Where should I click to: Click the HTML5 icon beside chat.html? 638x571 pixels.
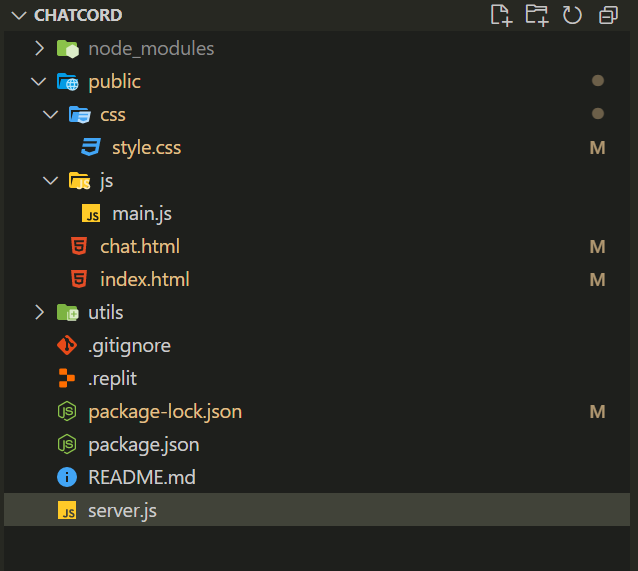click(79, 246)
